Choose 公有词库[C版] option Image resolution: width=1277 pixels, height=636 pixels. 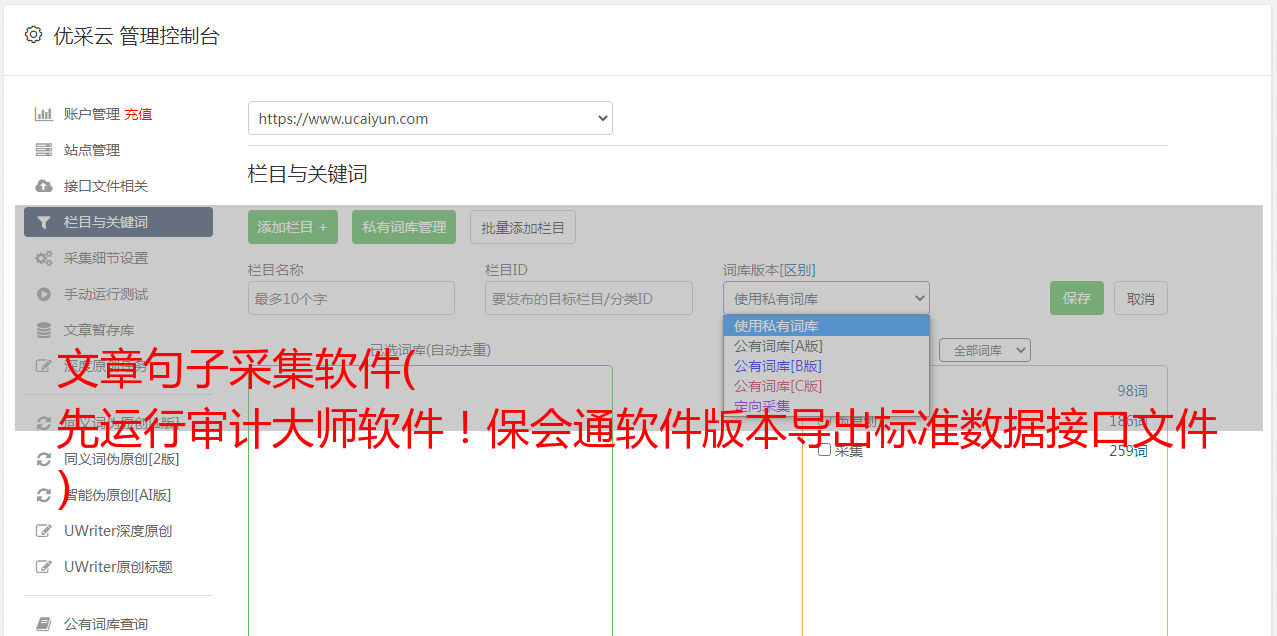pyautogui.click(x=826, y=386)
